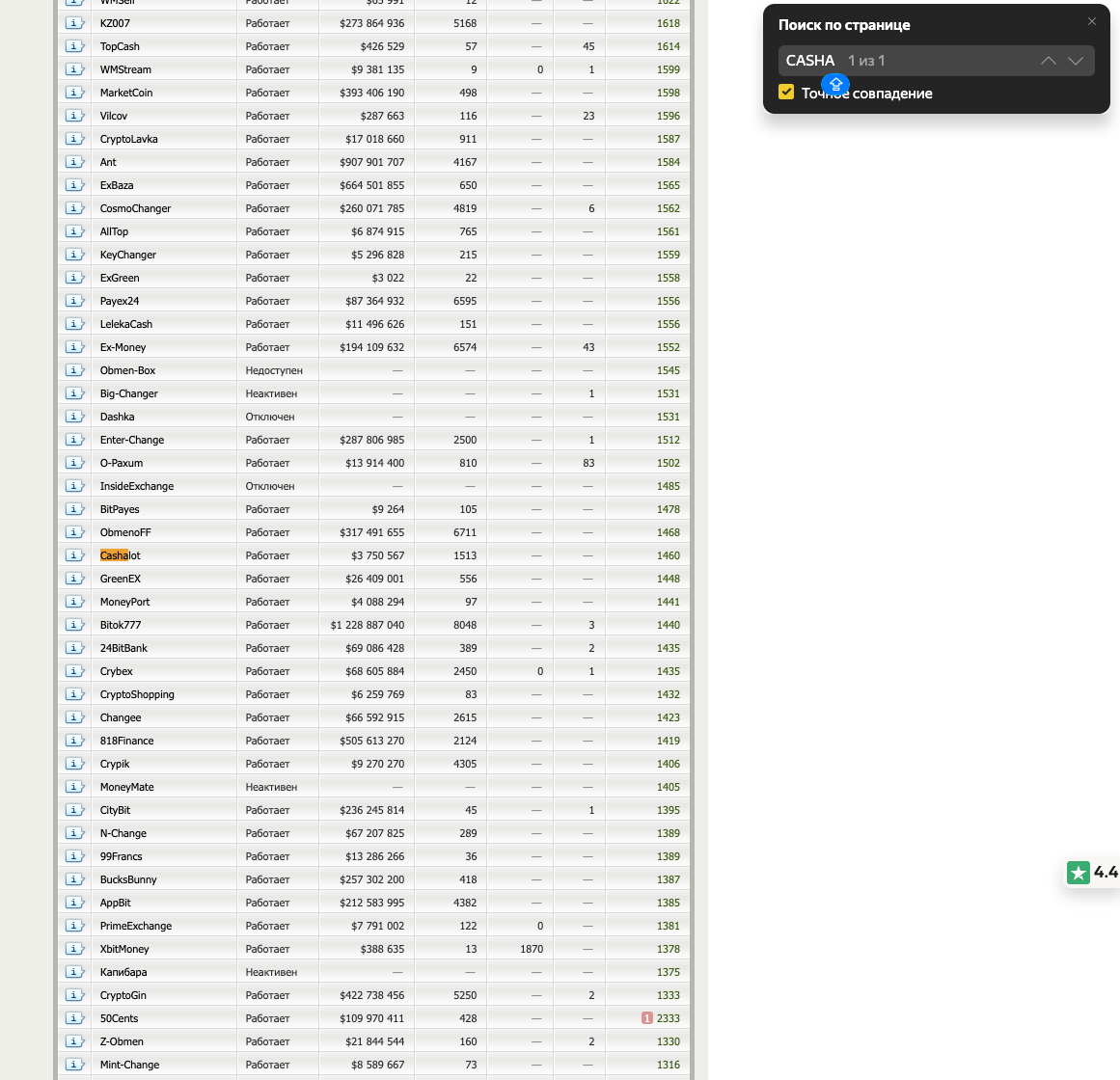Open the 1460 reviews link for Cashalot
Viewport: 1120px width, 1080px height.
click(x=668, y=555)
